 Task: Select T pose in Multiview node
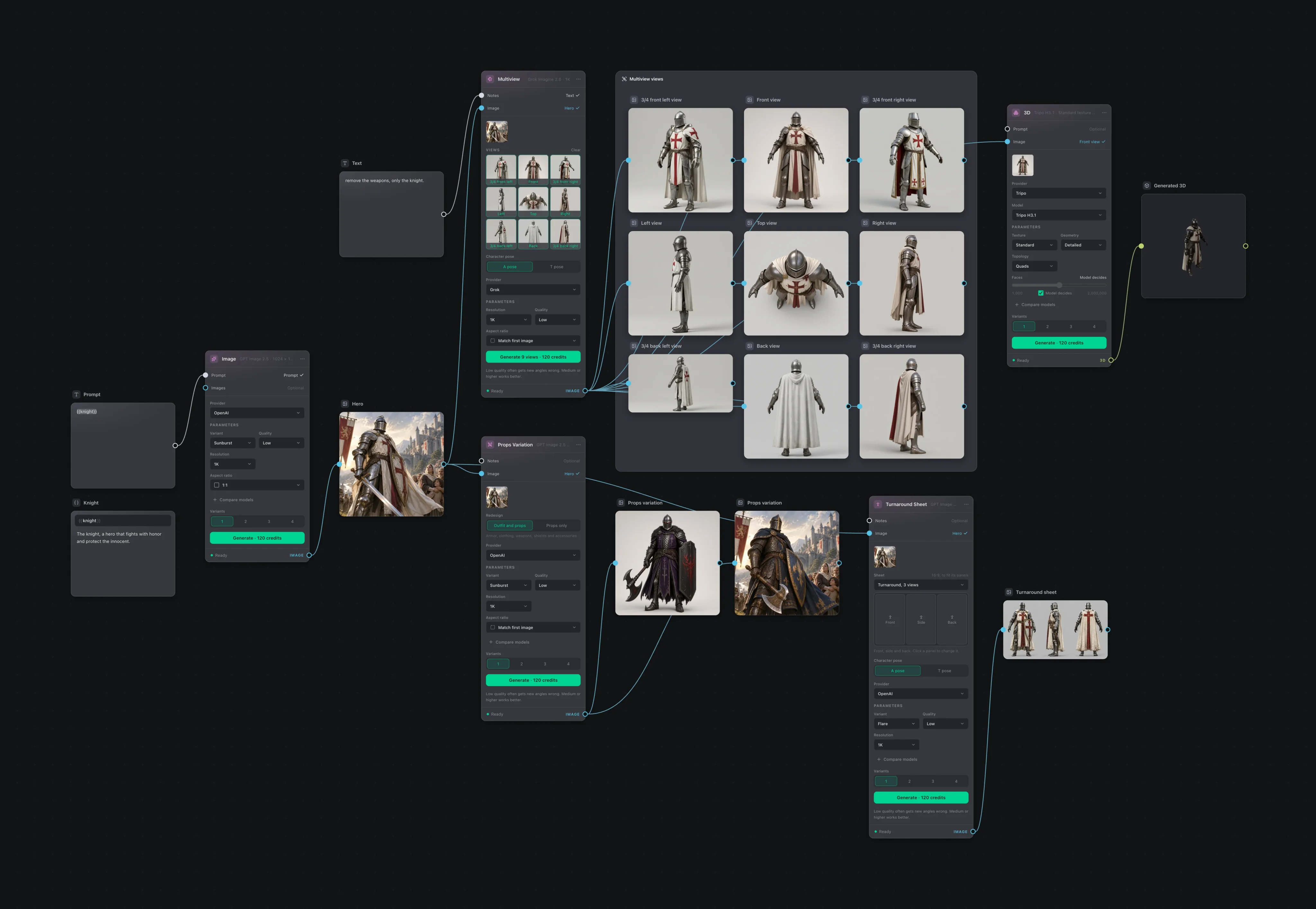click(556, 267)
